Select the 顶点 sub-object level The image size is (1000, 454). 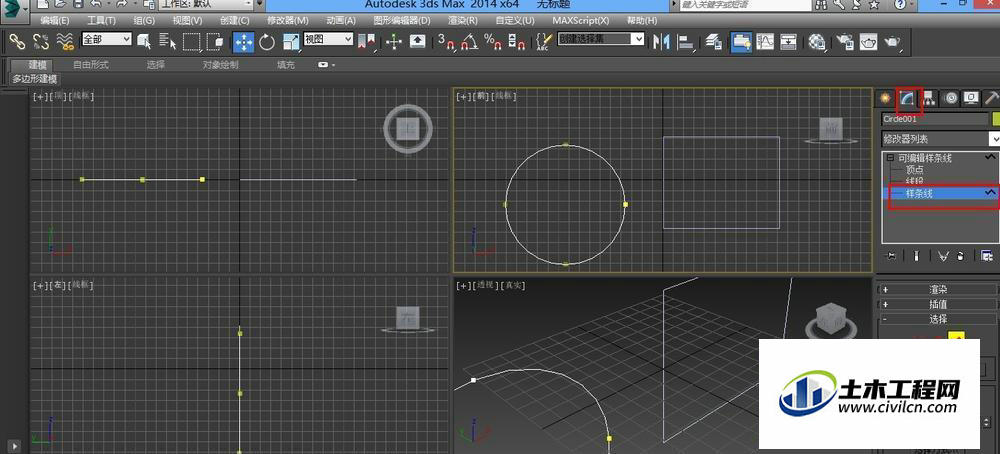[915, 170]
